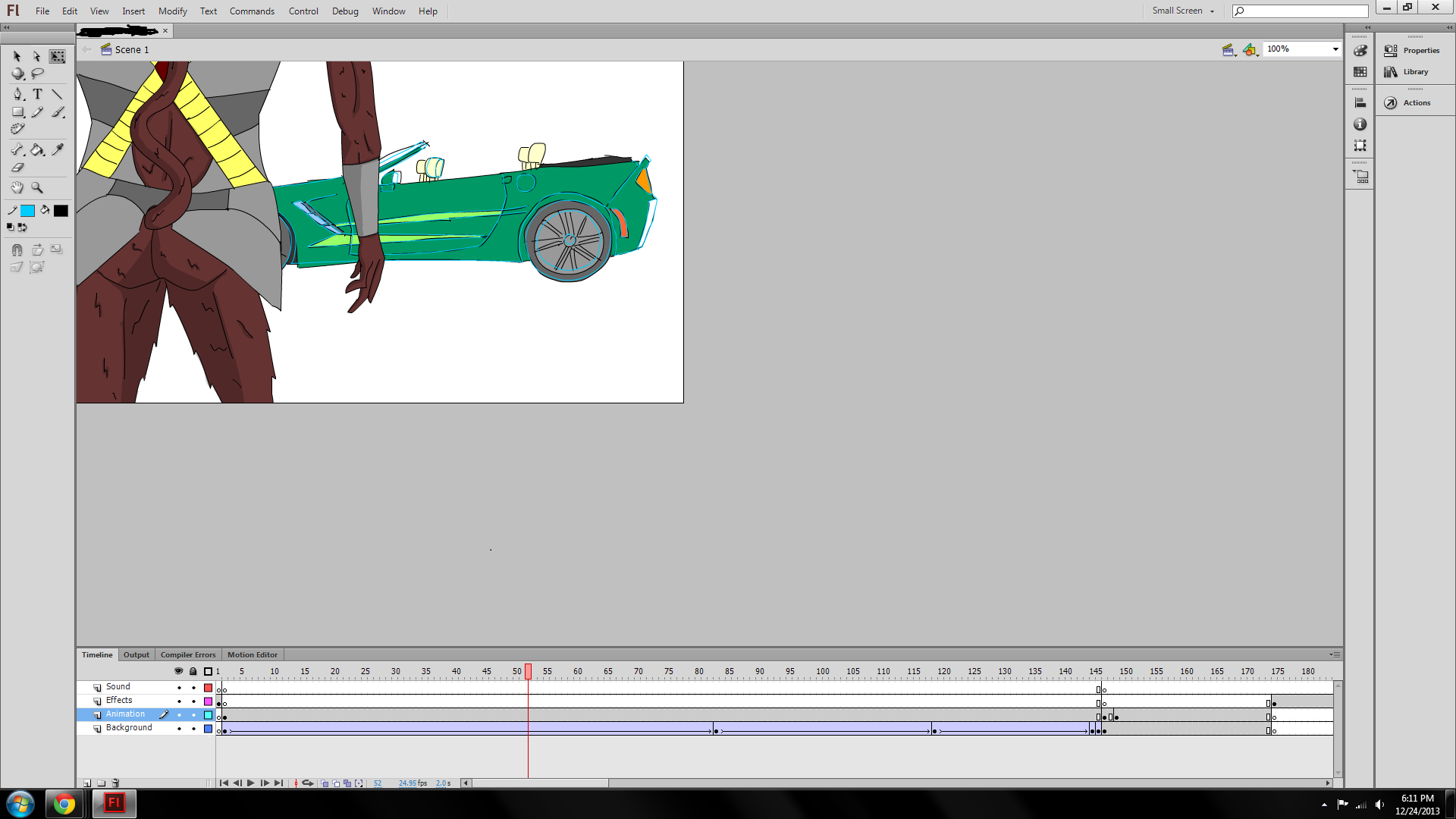Delete the selected layer trash icon
Viewport: 1456px width, 819px height.
116,783
